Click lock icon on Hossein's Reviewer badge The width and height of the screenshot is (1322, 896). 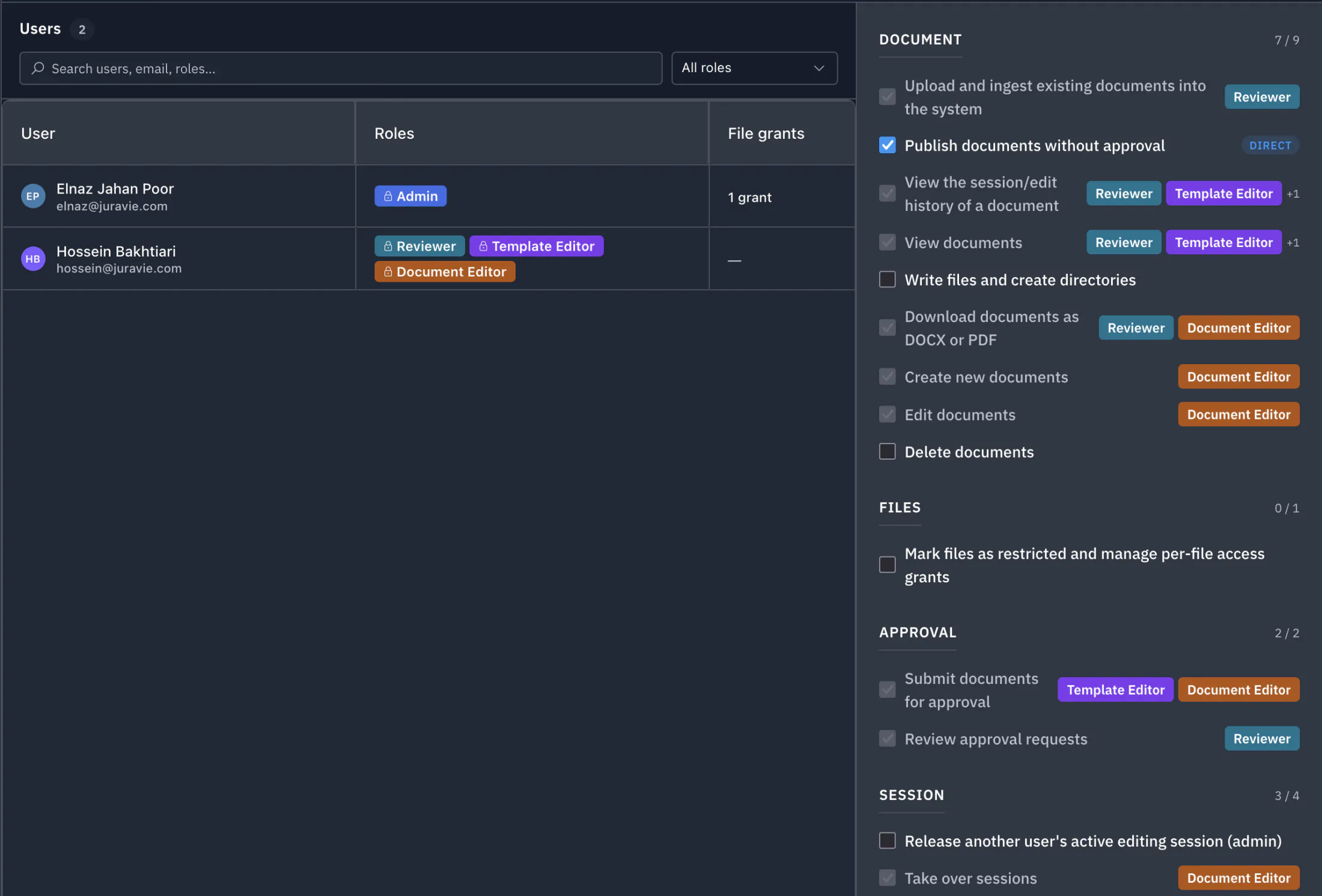(388, 246)
